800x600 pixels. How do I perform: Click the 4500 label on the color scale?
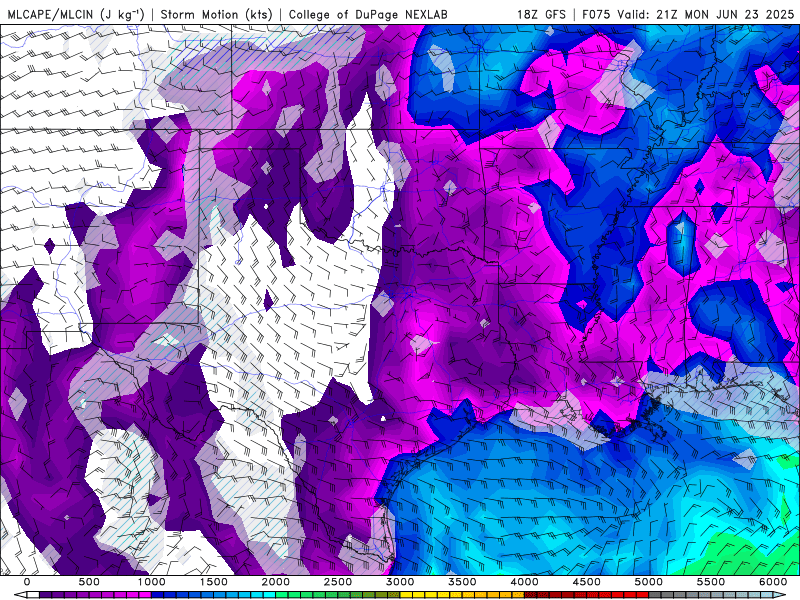pos(587,582)
